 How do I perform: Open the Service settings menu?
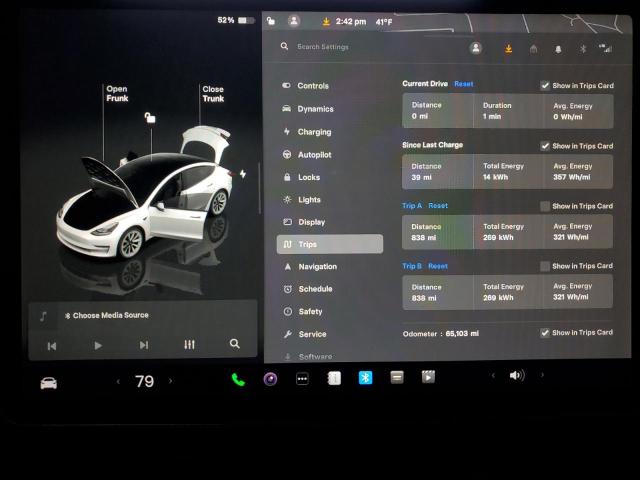(305, 334)
